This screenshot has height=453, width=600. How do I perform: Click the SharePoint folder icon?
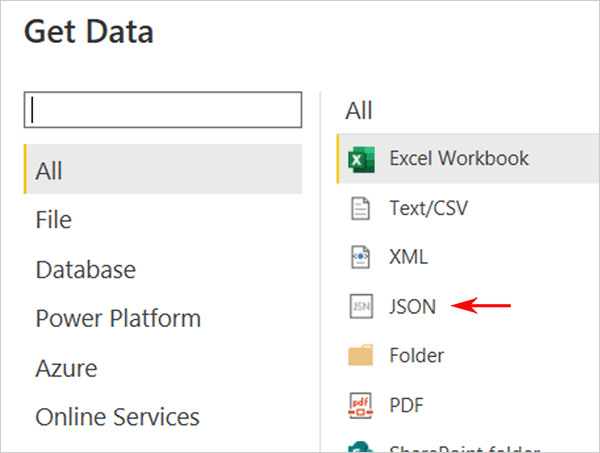(x=359, y=447)
